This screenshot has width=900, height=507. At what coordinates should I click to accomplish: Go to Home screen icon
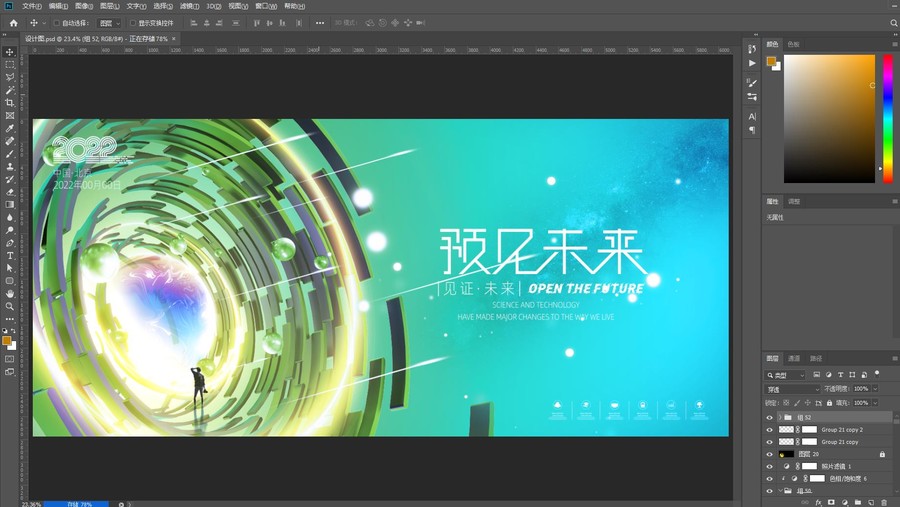pyautogui.click(x=13, y=23)
